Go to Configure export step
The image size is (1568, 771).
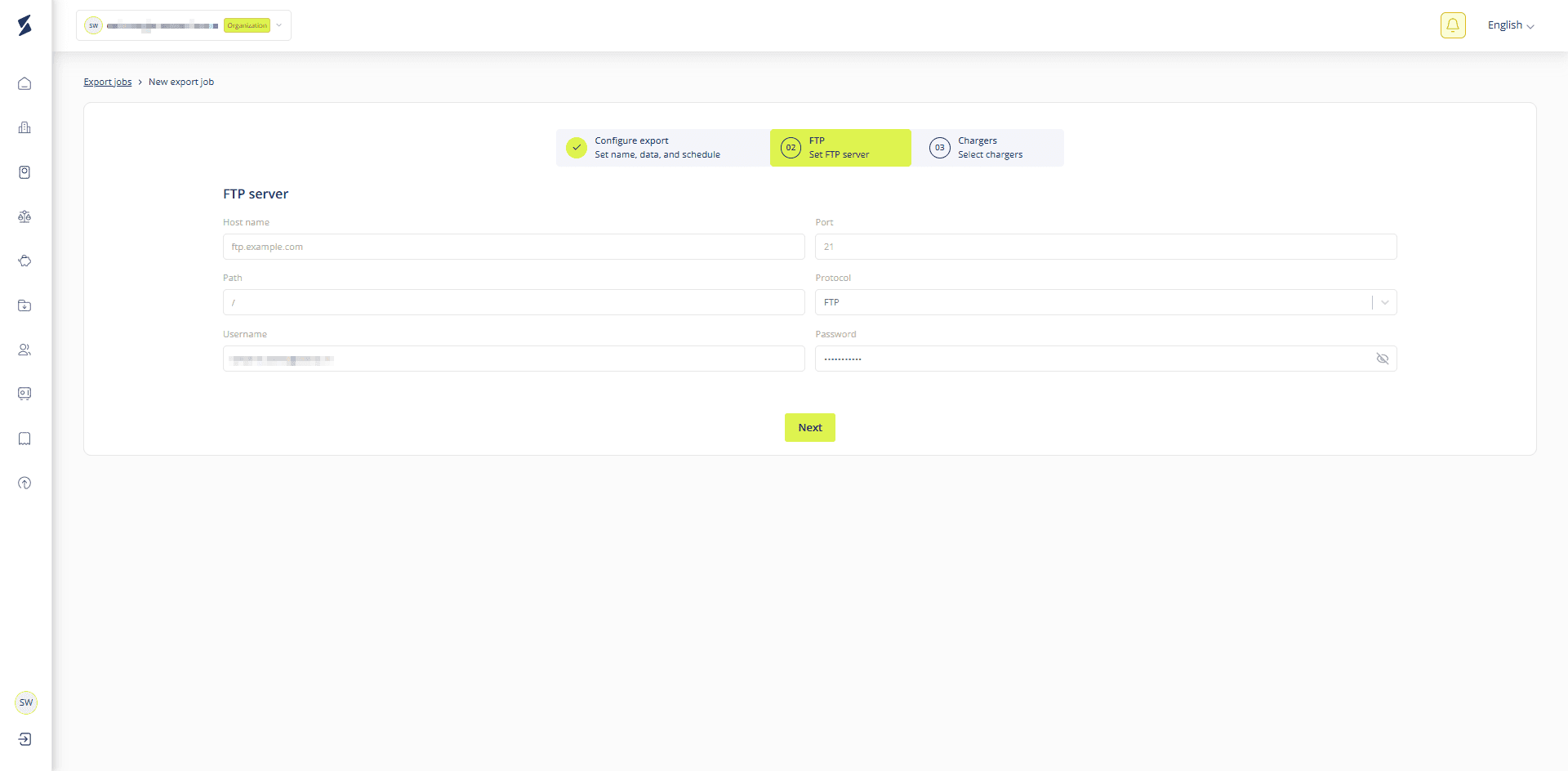click(662, 148)
